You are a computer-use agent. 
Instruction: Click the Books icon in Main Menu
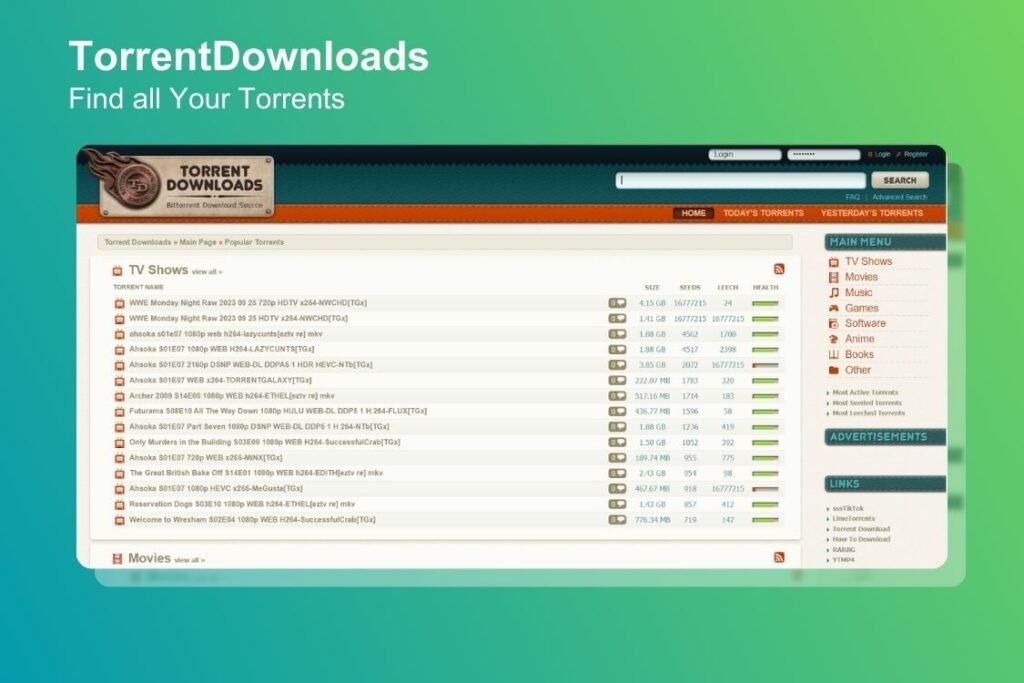click(833, 355)
